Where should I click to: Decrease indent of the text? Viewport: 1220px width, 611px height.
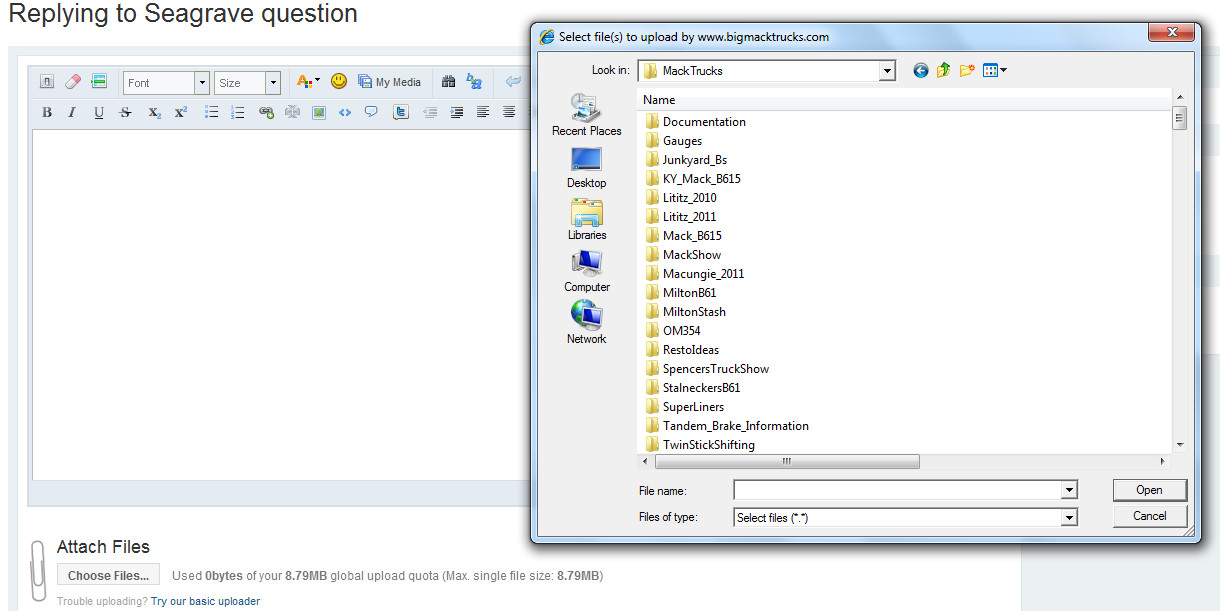(x=431, y=113)
